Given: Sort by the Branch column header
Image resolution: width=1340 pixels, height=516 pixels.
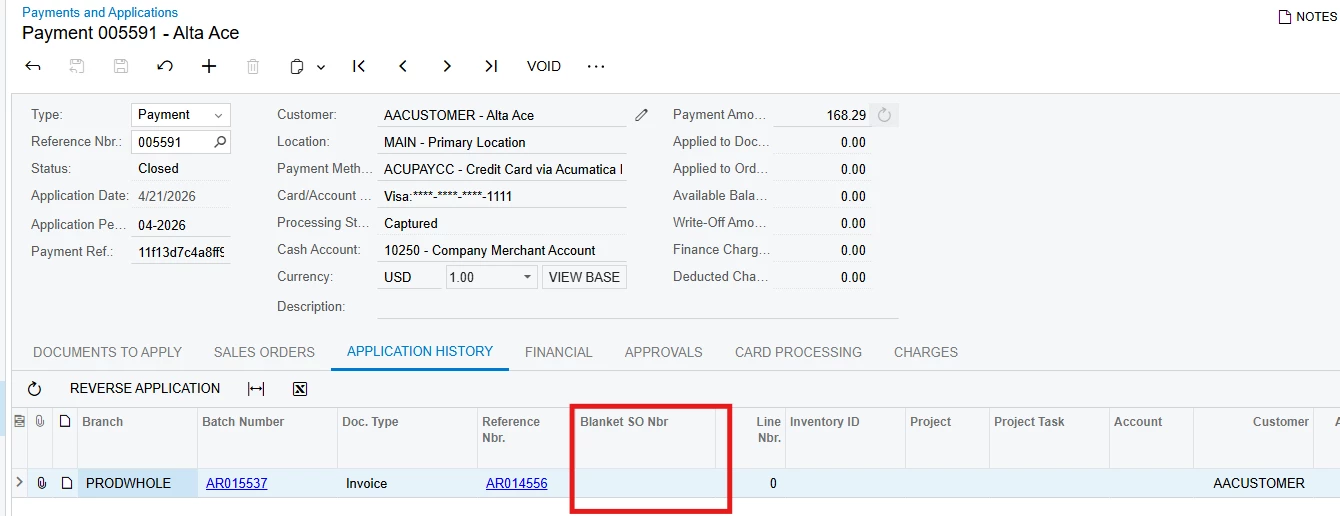Looking at the screenshot, I should pos(138,438).
